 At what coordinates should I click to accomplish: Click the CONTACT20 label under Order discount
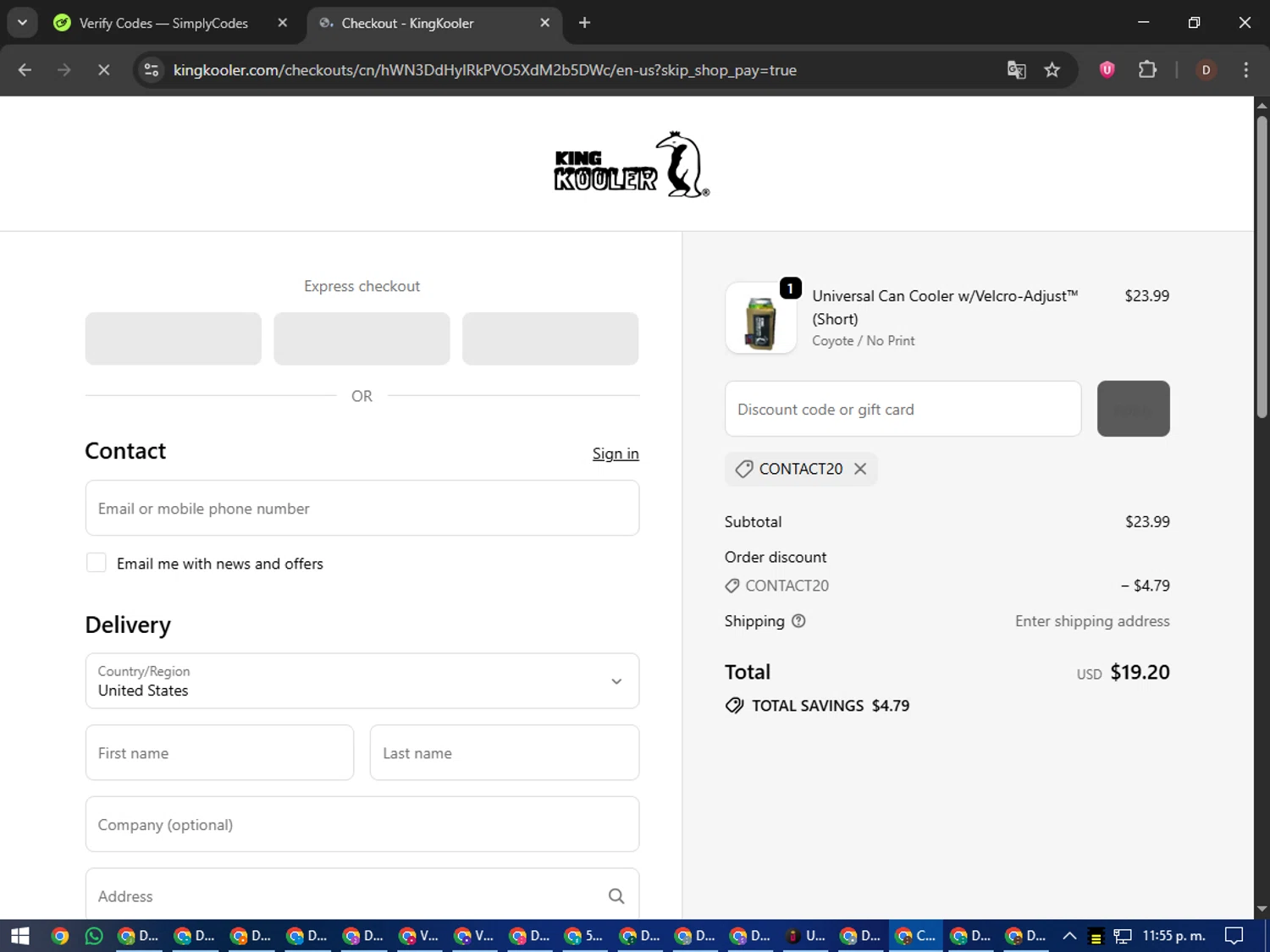[787, 586]
